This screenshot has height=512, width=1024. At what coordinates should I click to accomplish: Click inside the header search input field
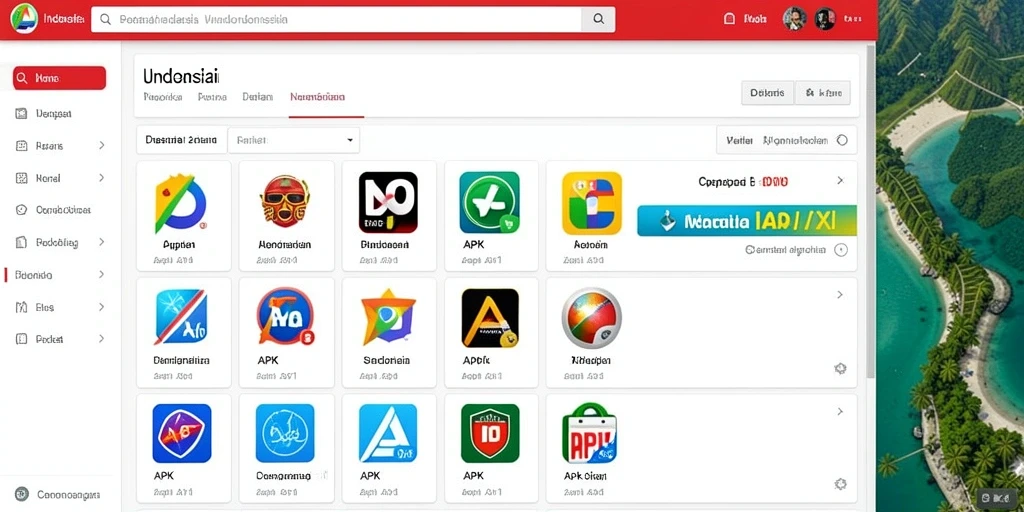[x=336, y=20]
